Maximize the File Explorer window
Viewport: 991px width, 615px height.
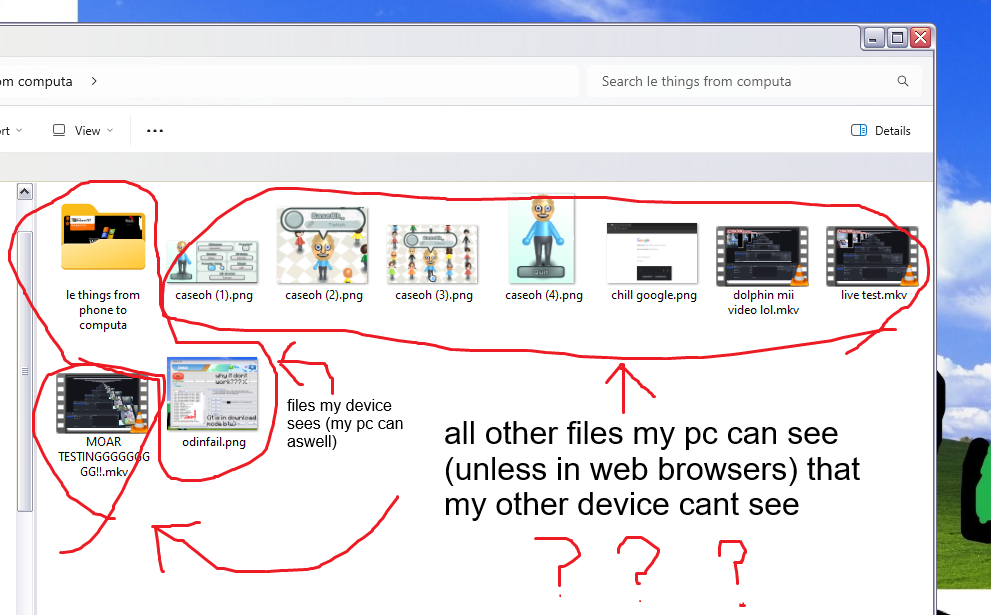coord(897,38)
